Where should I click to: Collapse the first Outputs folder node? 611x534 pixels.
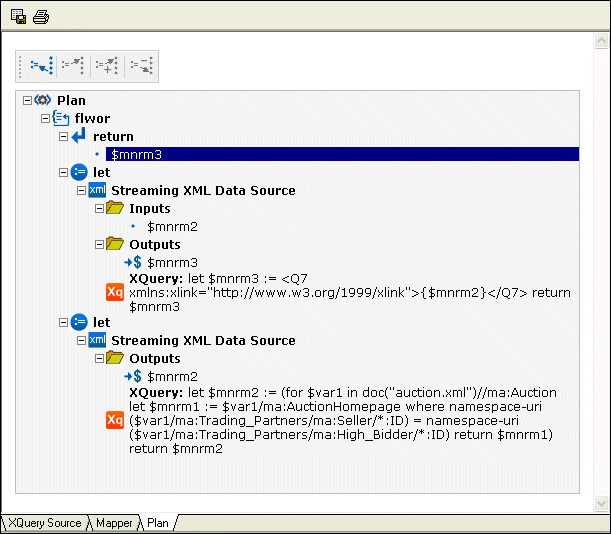tap(99, 244)
